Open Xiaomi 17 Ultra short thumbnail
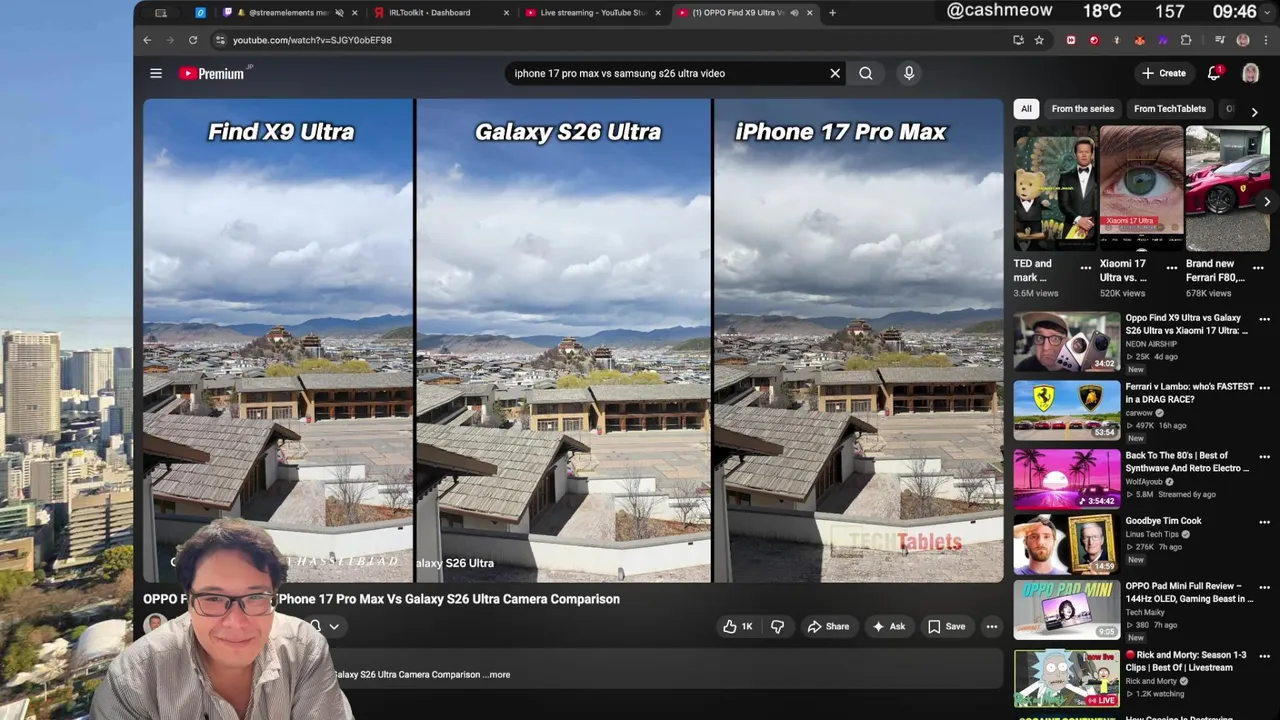The height and width of the screenshot is (720, 1280). pyautogui.click(x=1141, y=188)
